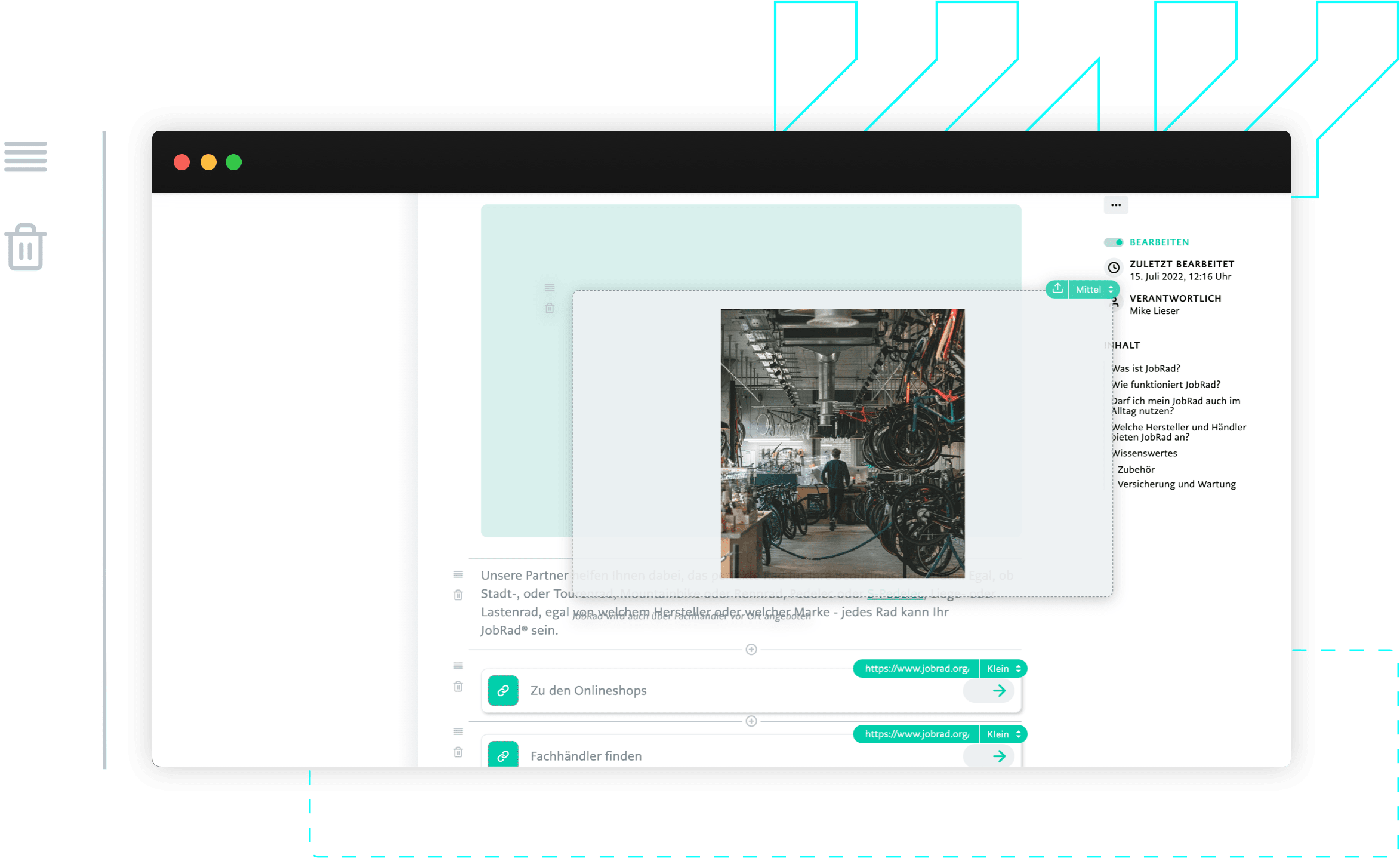Open Klein size dropdown for Zu den Onlineshops
The width and height of the screenshot is (1400, 858).
tap(1003, 668)
